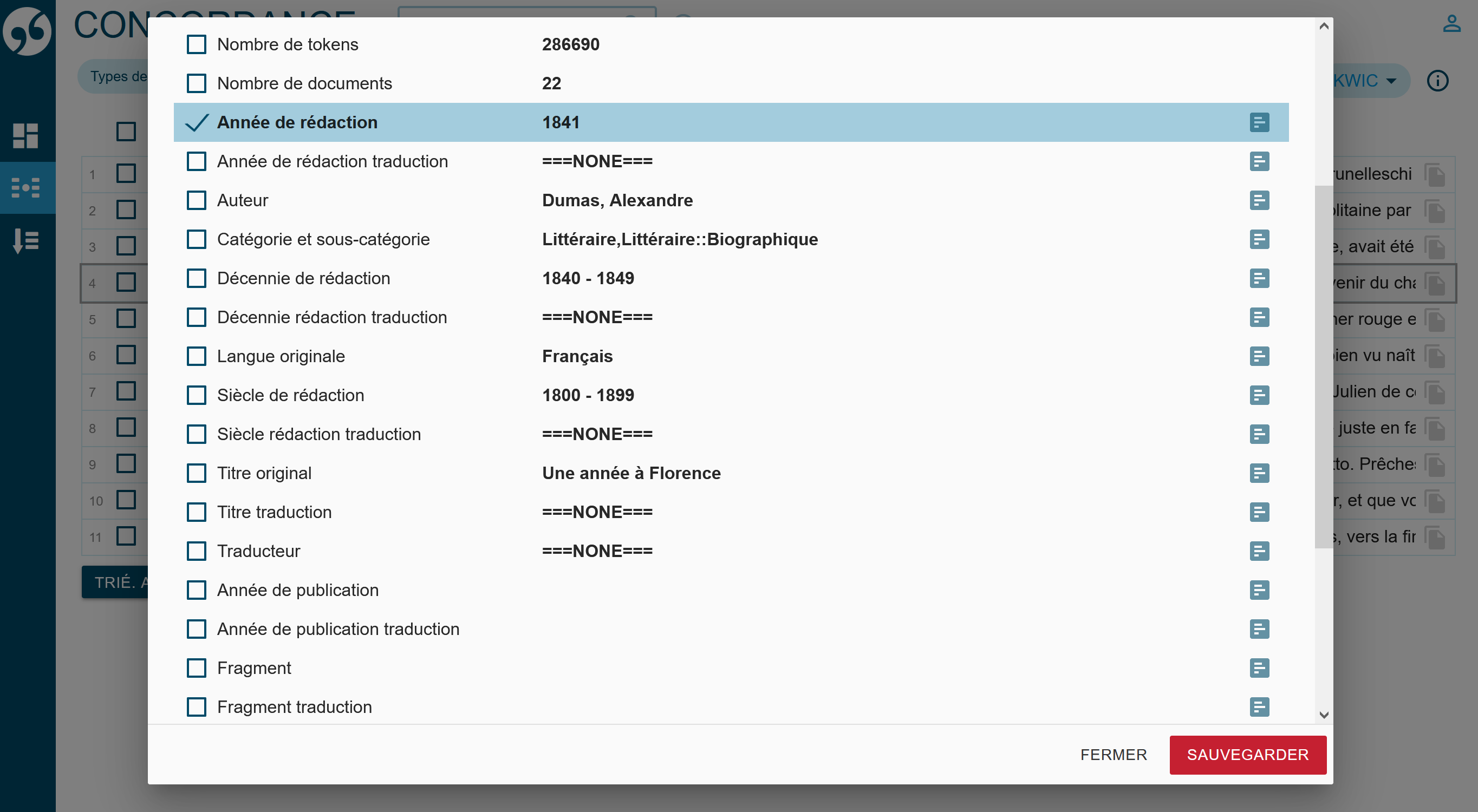Open the user account icon

(x=1451, y=23)
